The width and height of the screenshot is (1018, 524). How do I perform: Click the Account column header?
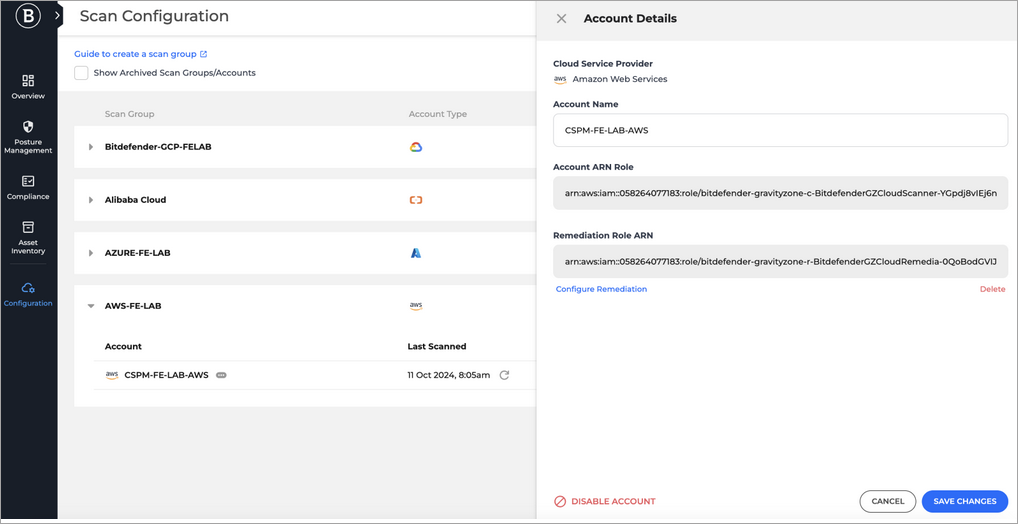click(x=123, y=346)
